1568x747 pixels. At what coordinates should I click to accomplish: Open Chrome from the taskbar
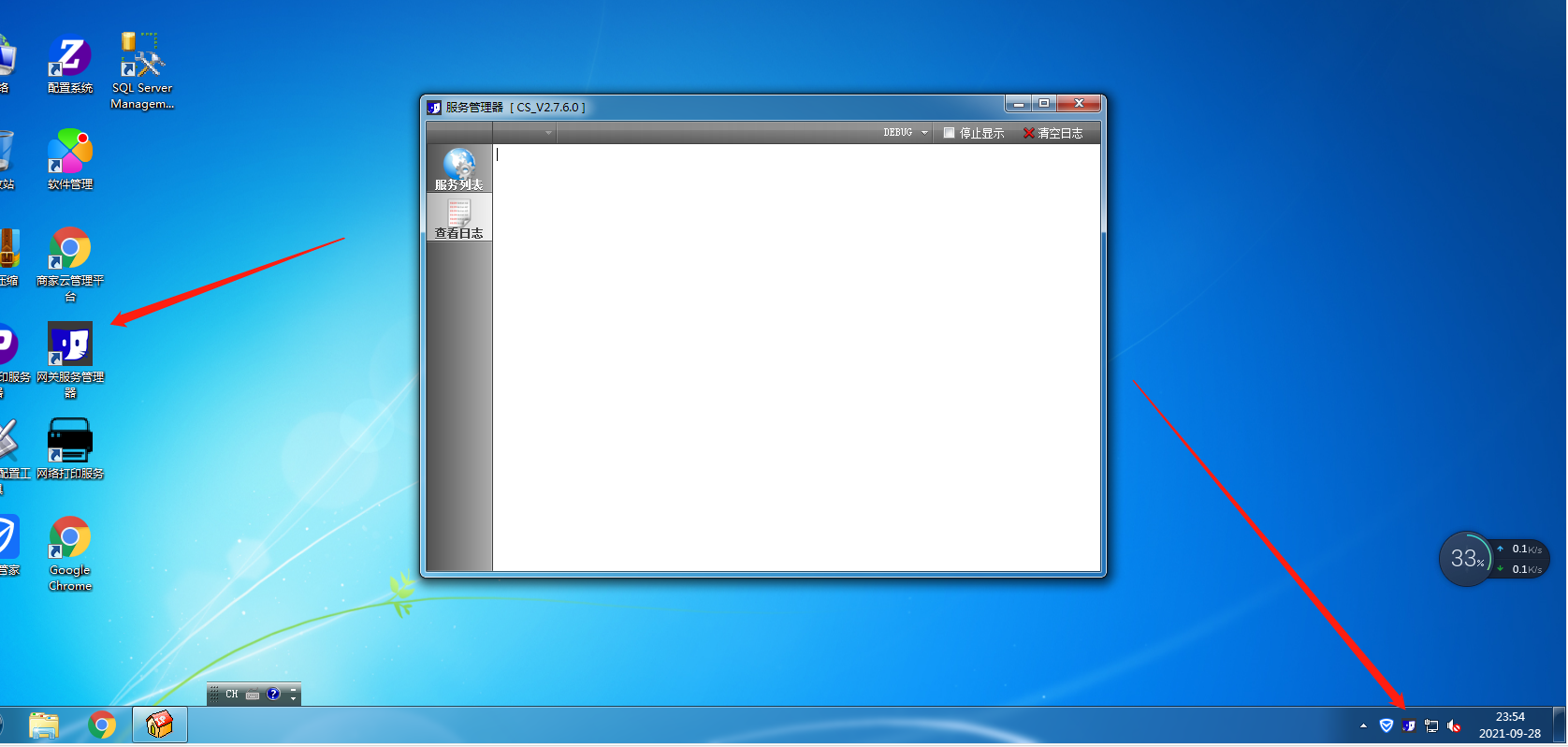click(x=102, y=725)
